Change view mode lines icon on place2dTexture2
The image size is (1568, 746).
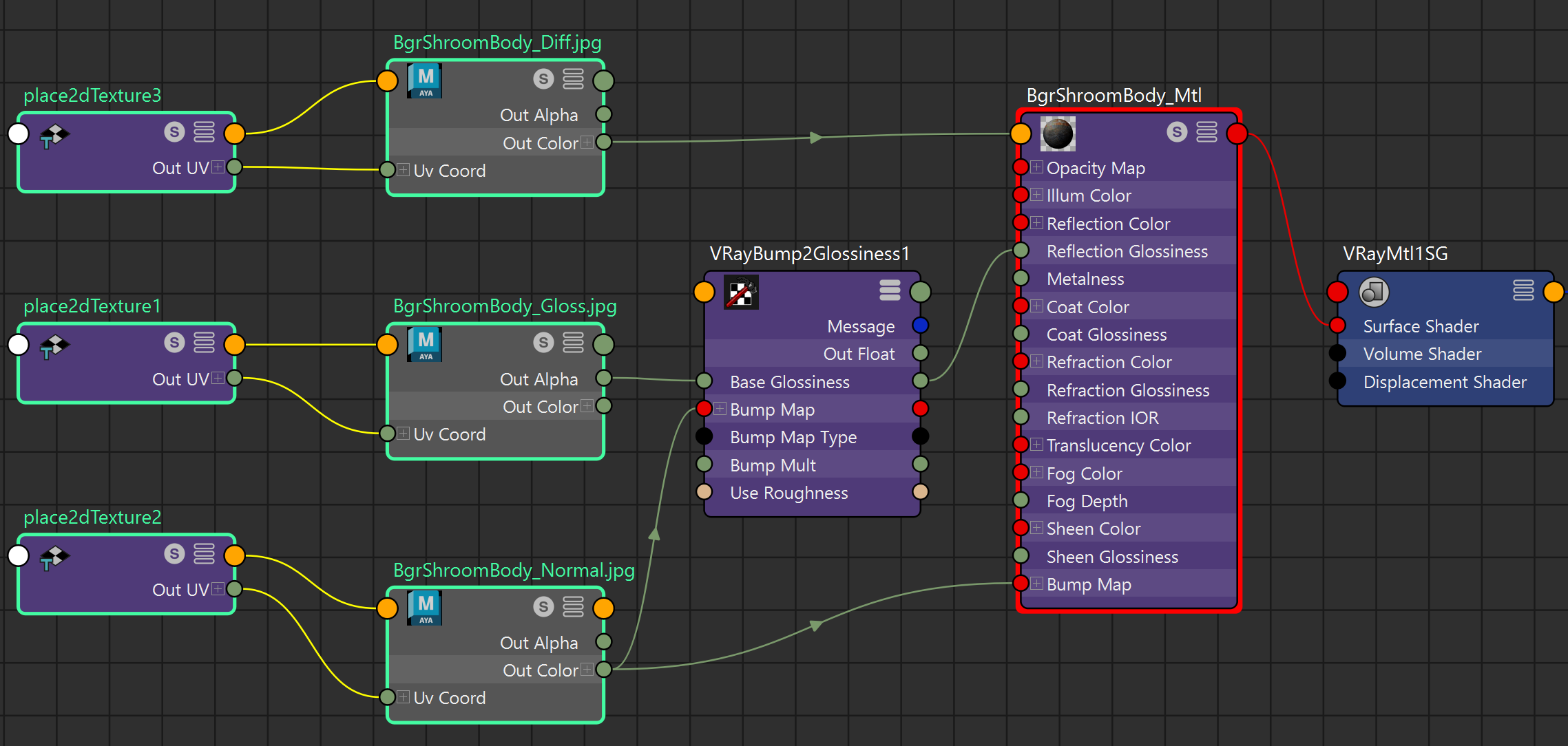(204, 554)
